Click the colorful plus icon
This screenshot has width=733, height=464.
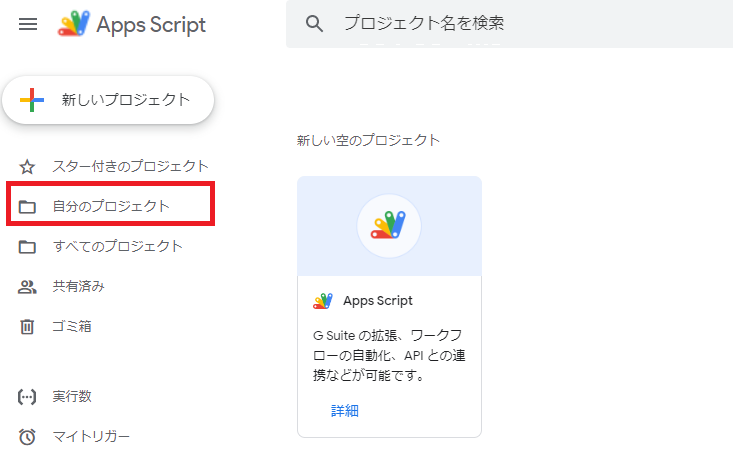[x=32, y=100]
